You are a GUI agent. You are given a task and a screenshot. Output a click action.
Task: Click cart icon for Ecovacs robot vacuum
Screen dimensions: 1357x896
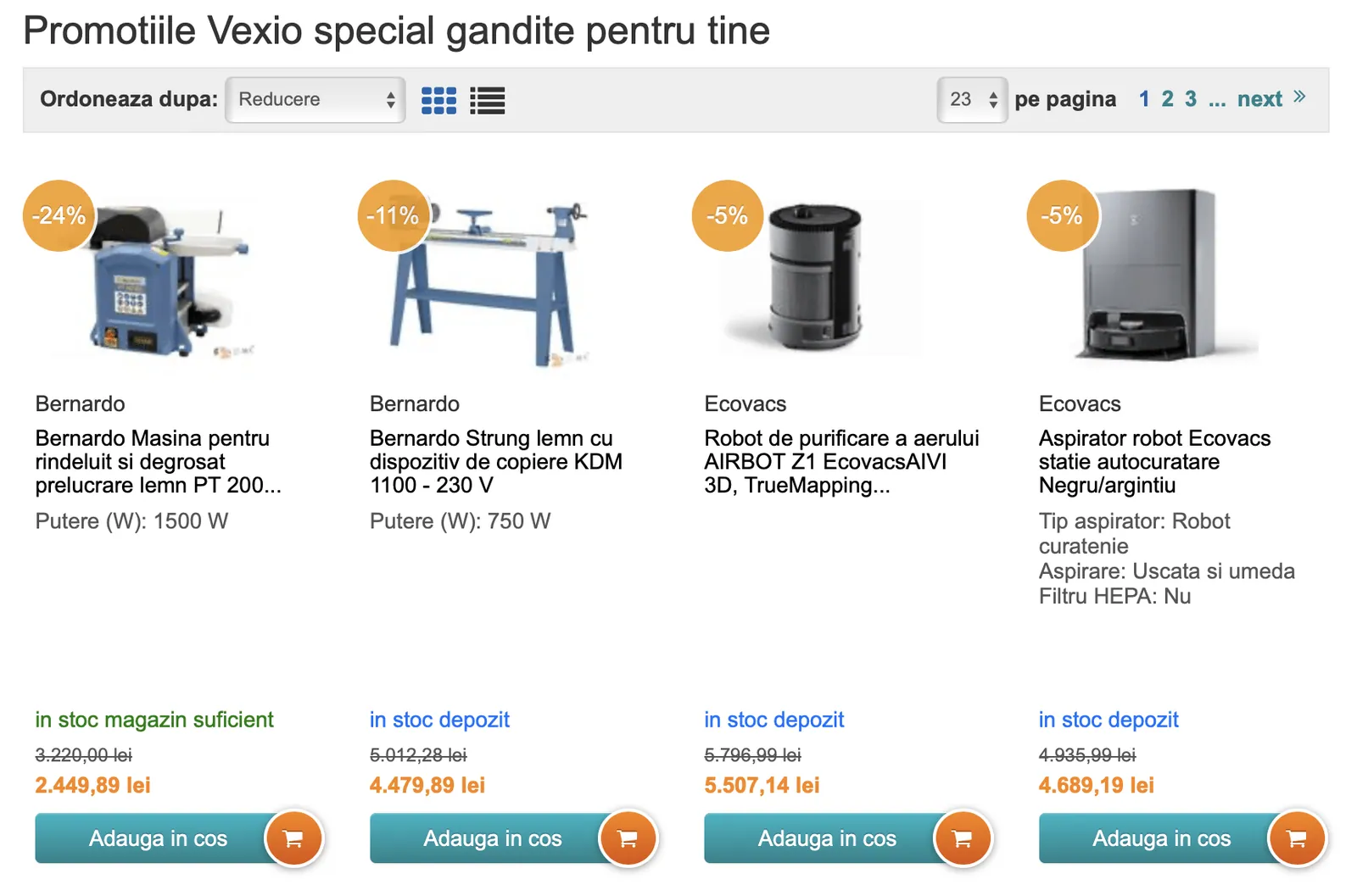tap(1297, 838)
